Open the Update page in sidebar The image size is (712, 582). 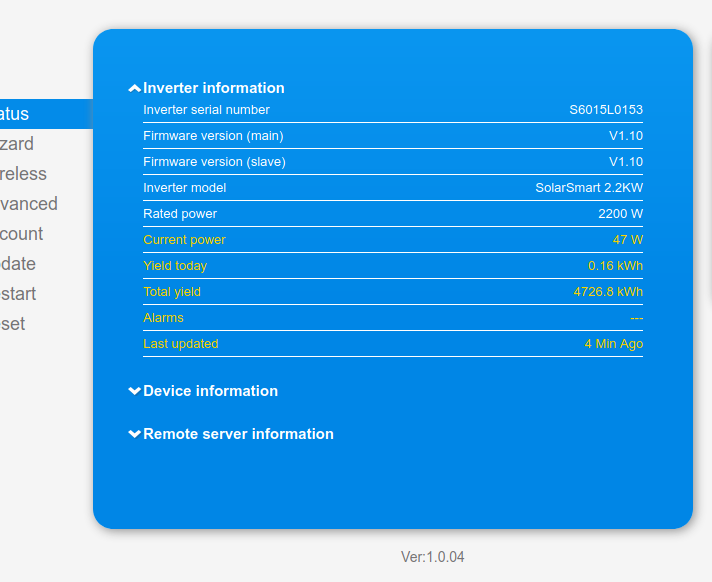click(x=18, y=264)
